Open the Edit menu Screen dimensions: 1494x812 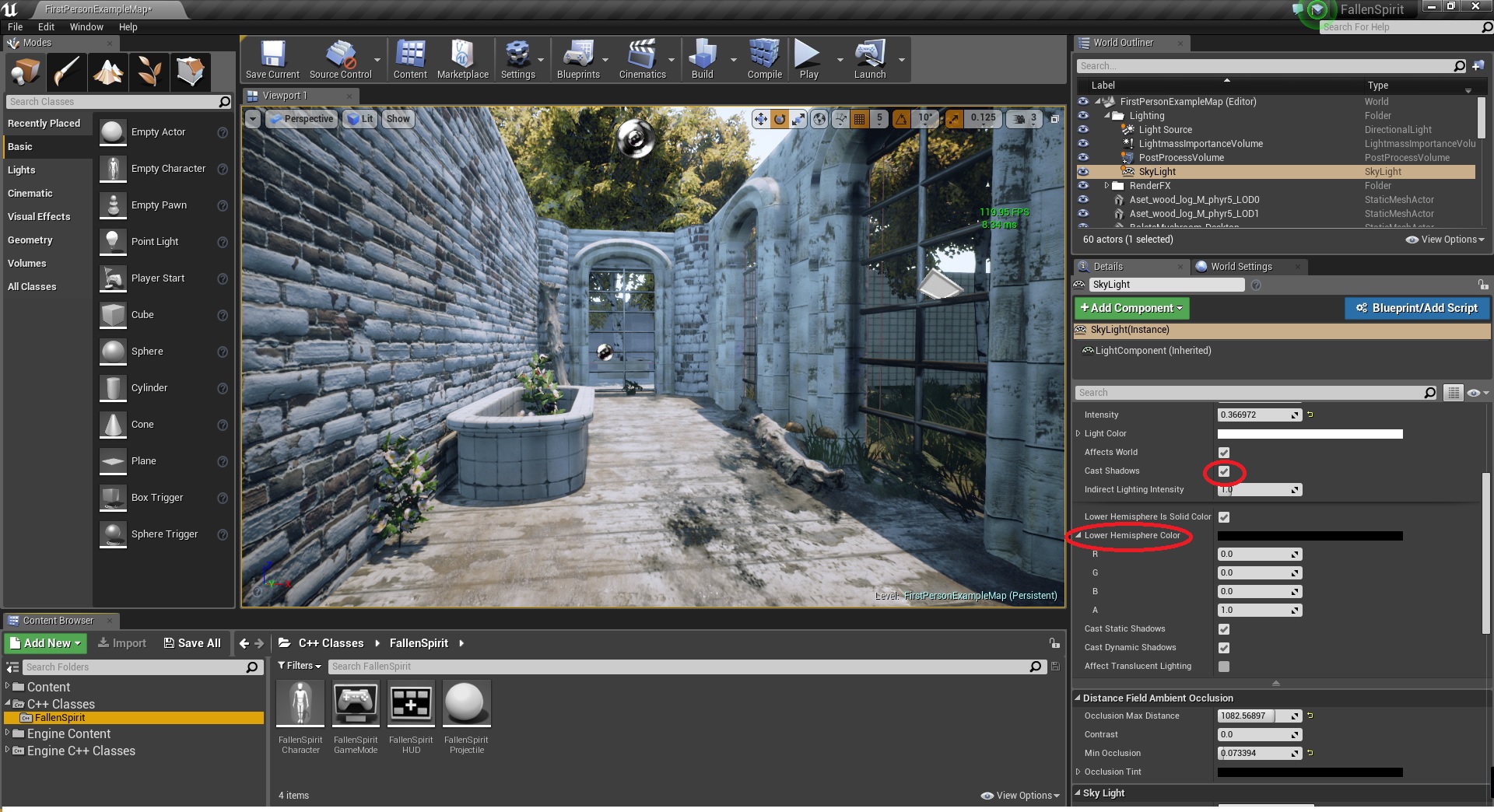point(46,26)
